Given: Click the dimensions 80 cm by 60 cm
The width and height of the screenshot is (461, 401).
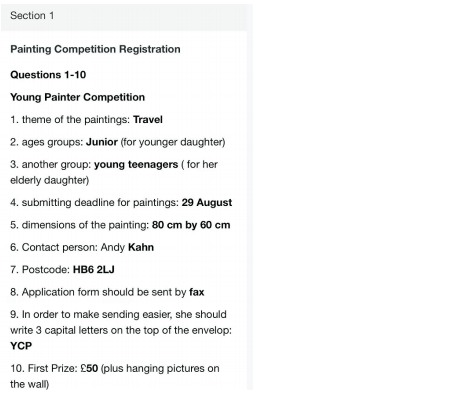Looking at the screenshot, I should point(191,225).
